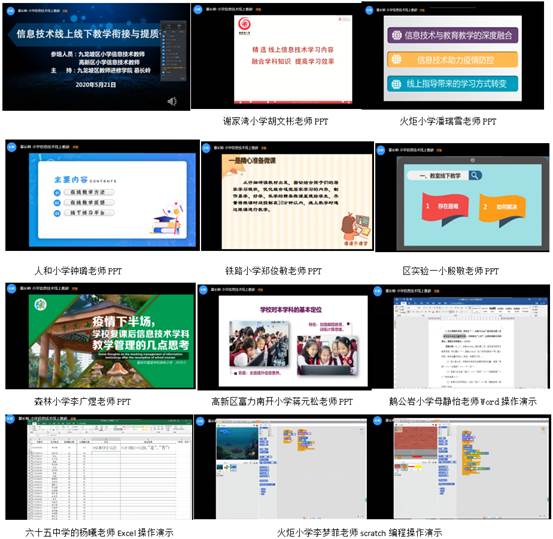Image resolution: width=553 pixels, height=539 pixels.
Task: Click the speaker icon on the dark title slide
Action: click(172, 102)
